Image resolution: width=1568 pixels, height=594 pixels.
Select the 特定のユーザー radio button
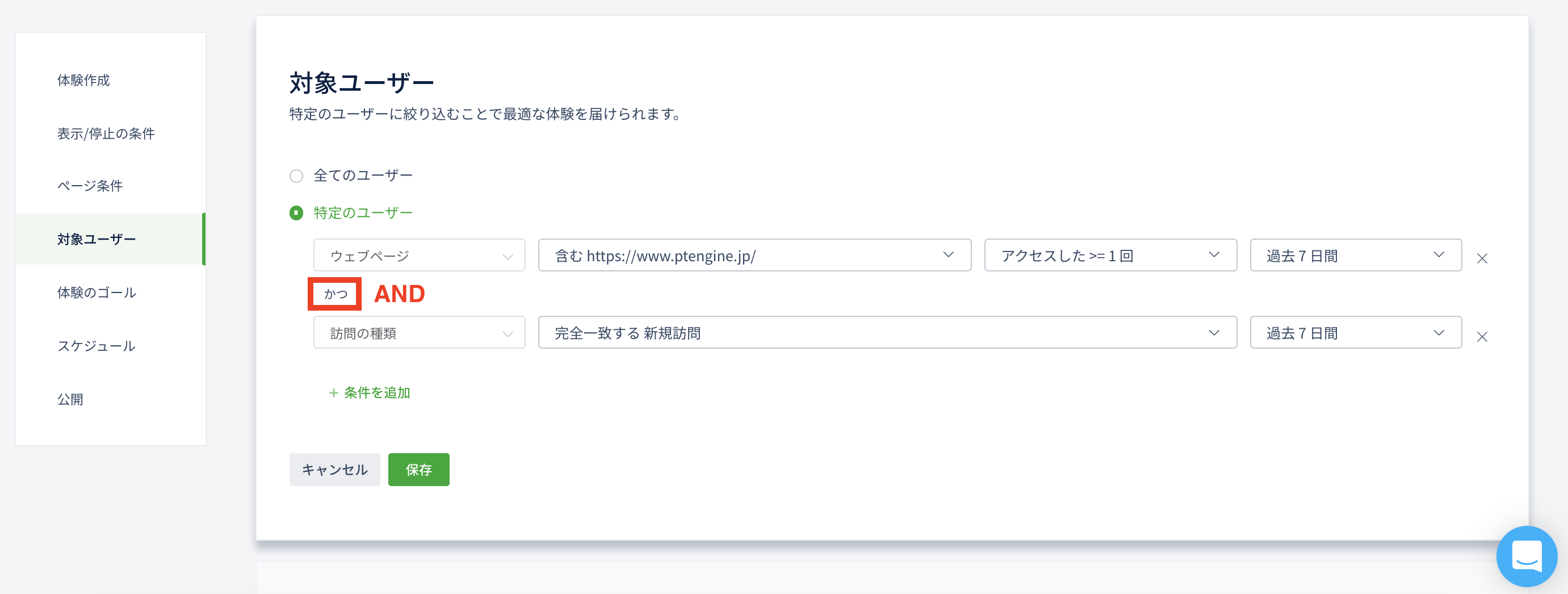pyautogui.click(x=296, y=213)
